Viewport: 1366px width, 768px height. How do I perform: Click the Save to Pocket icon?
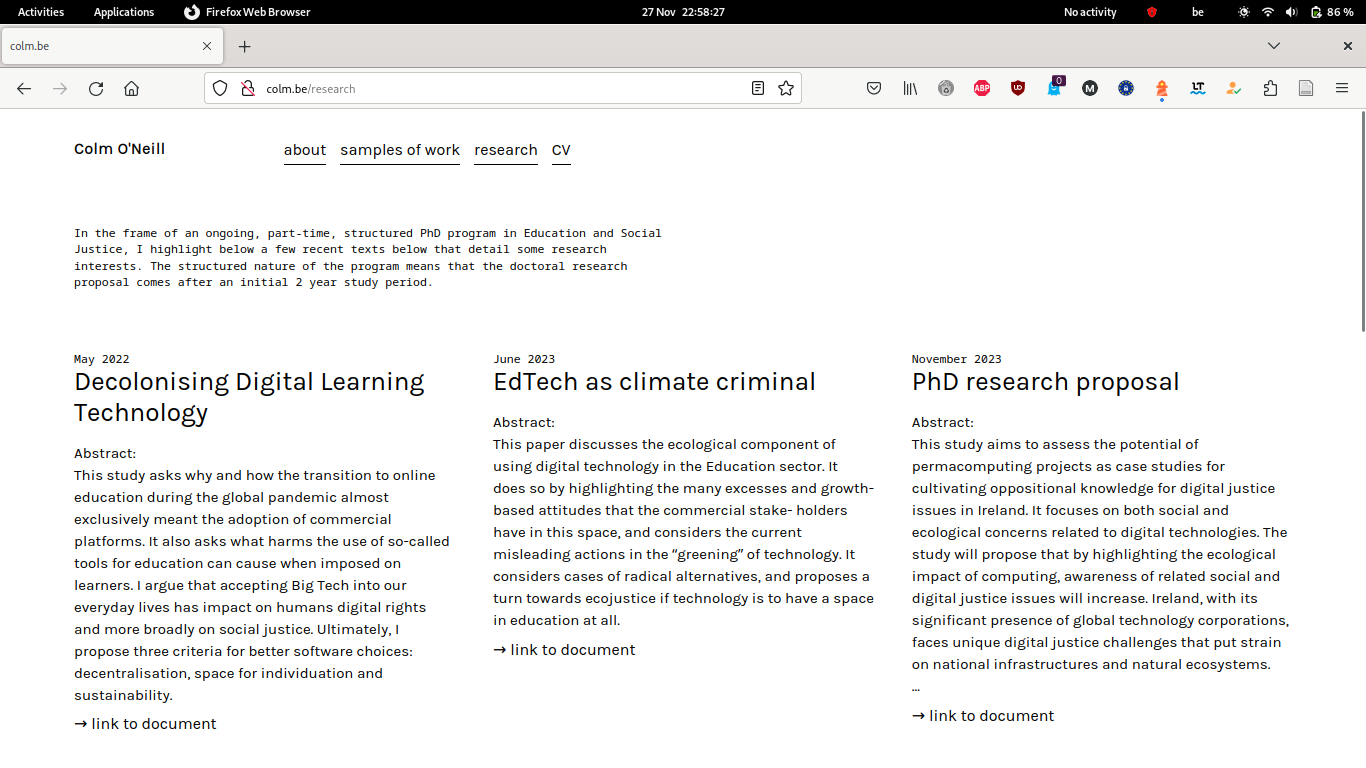click(874, 88)
